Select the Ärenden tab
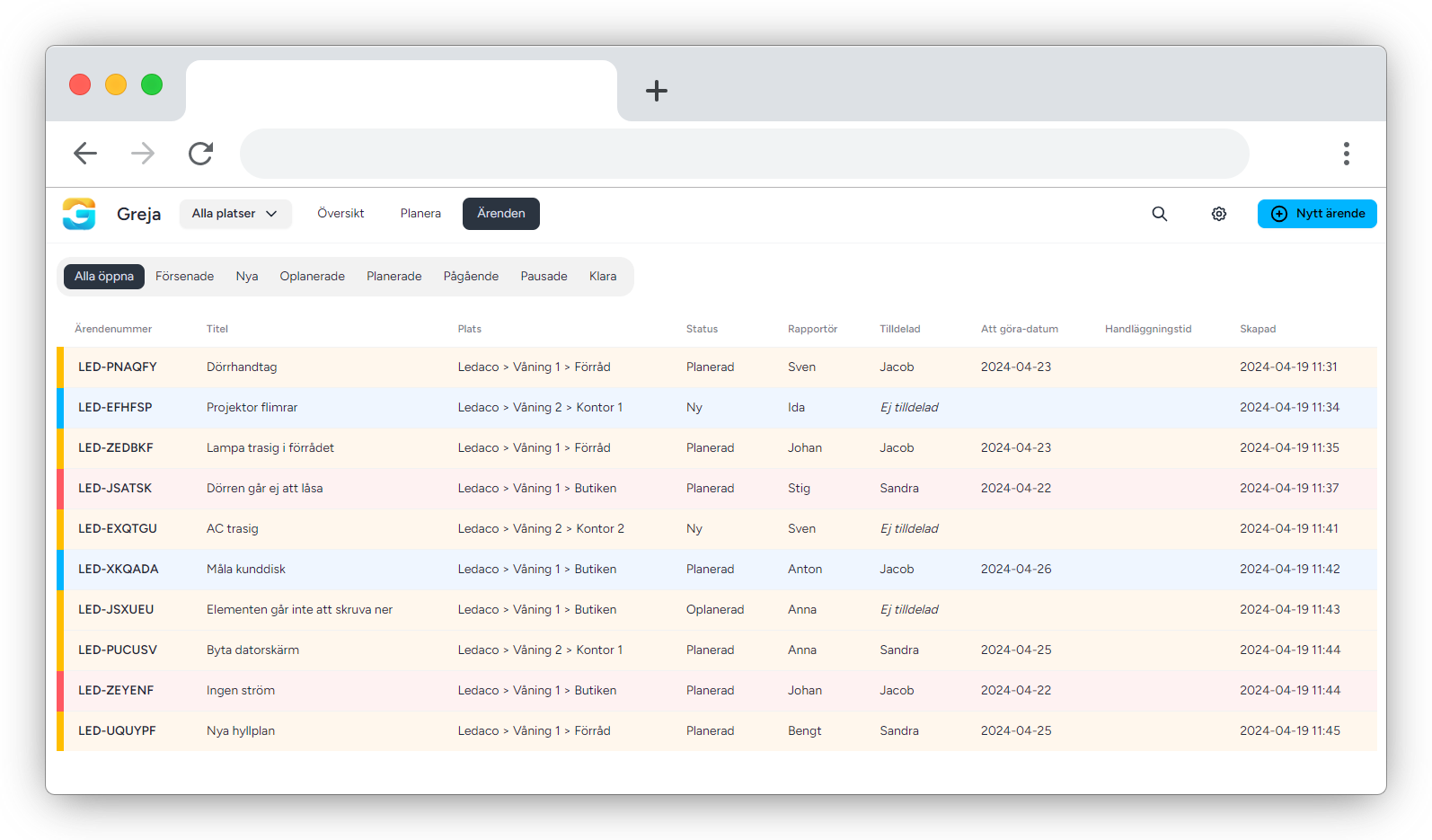The image size is (1432, 840). 501,214
